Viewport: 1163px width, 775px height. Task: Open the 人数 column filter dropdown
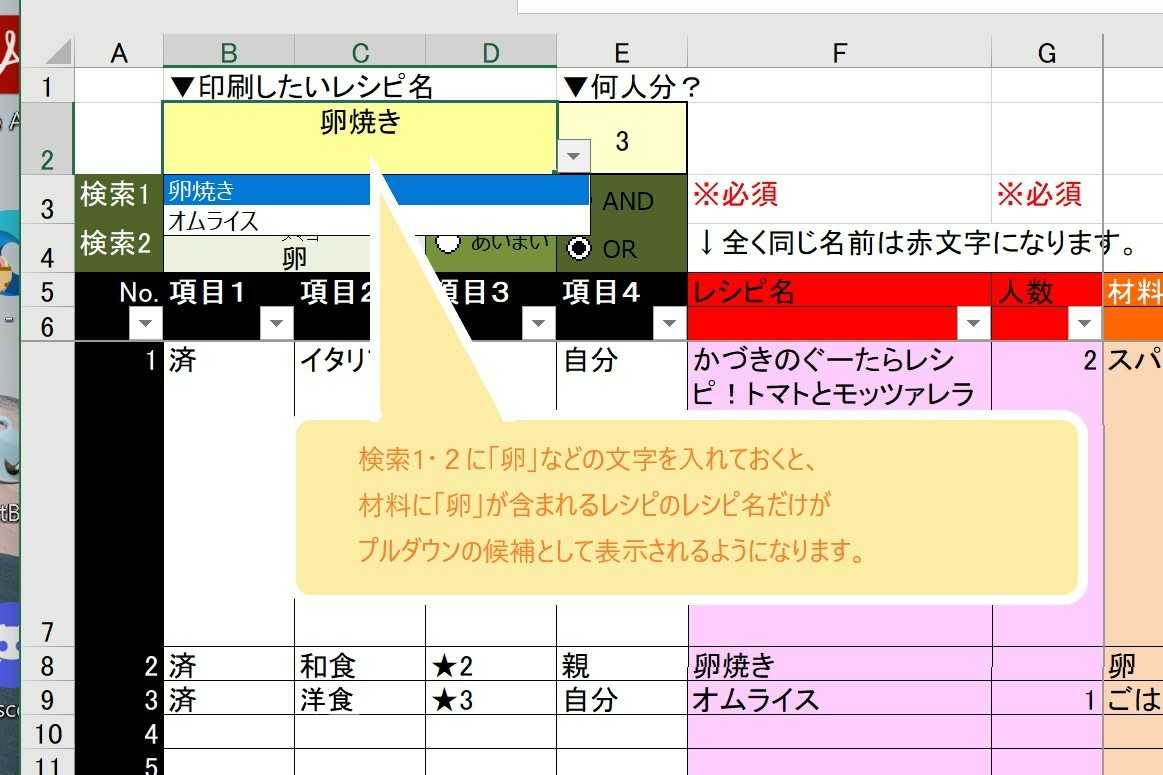tap(1084, 323)
